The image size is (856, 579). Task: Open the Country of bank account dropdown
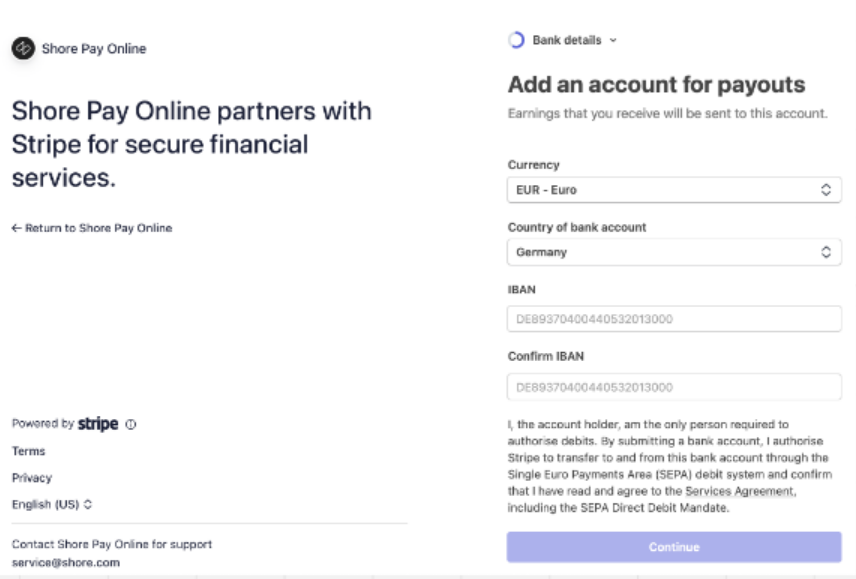point(674,252)
